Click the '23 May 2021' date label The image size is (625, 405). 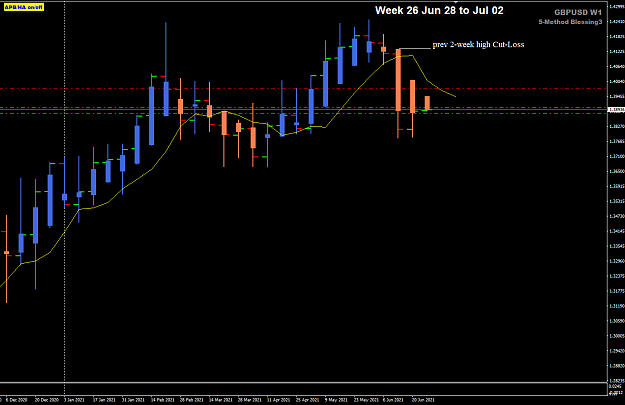point(366,399)
